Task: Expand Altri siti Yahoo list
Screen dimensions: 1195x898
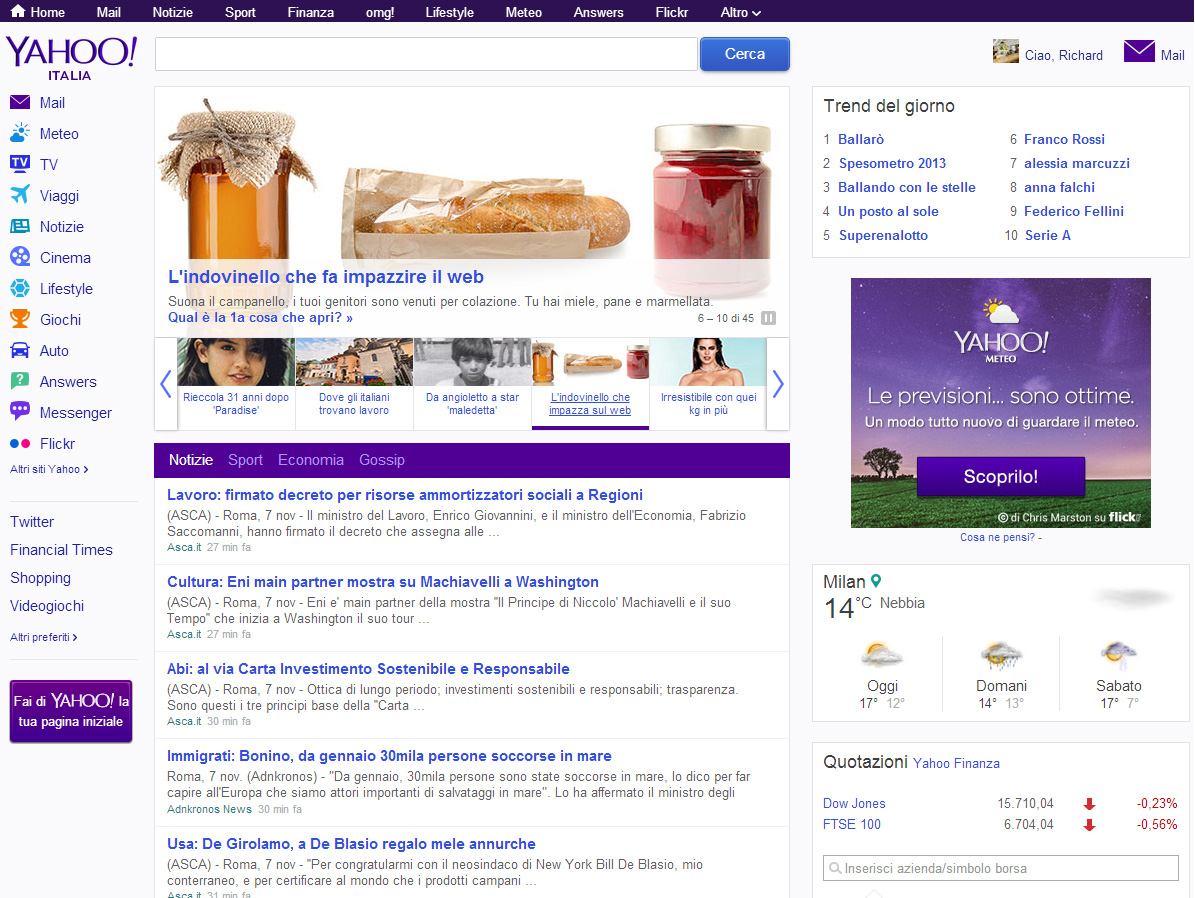Action: click(49, 469)
